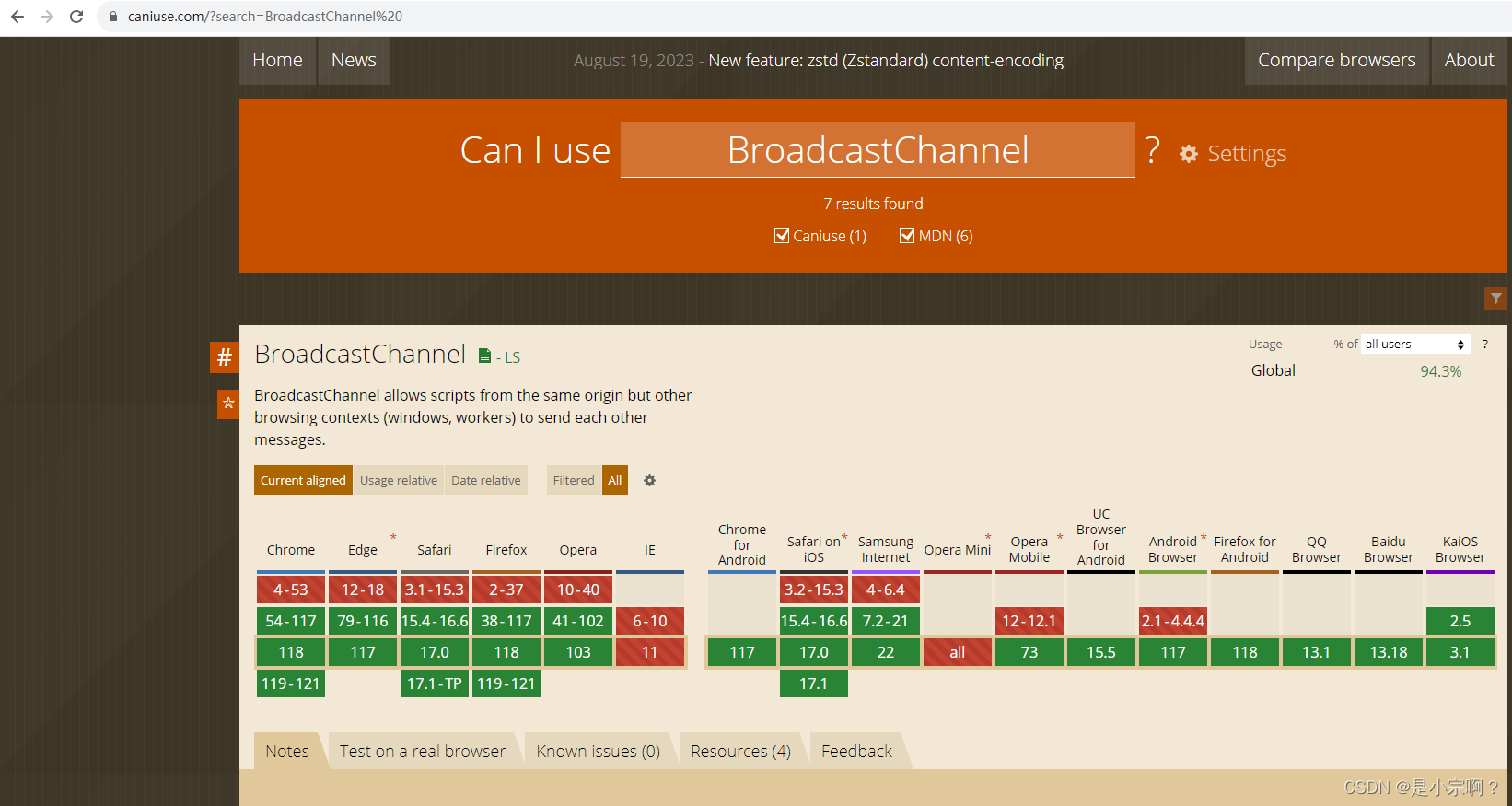This screenshot has height=806, width=1512.
Task: Click Baidu Browser 13.18 cell
Action: (x=1389, y=652)
